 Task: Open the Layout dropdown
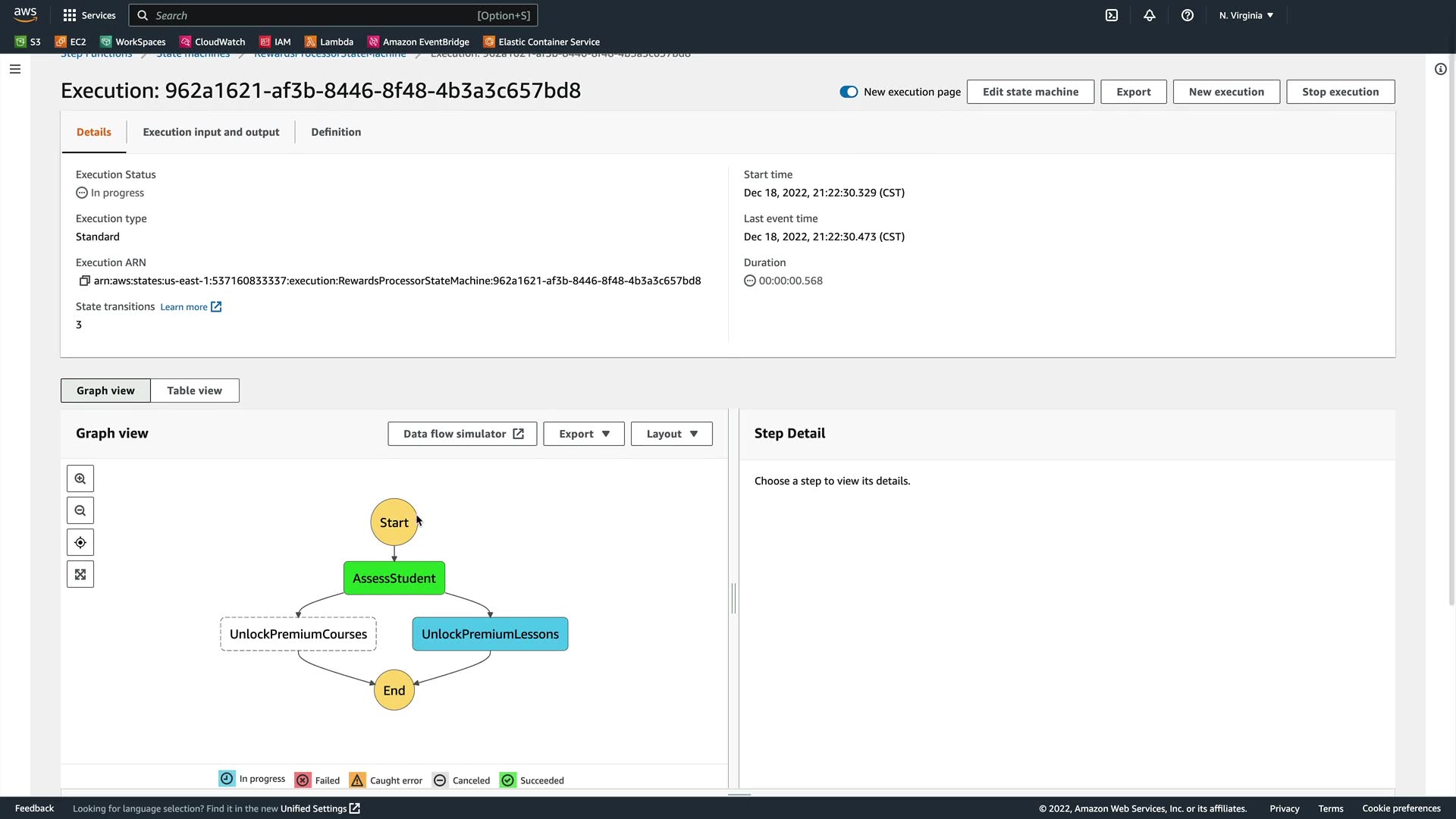pyautogui.click(x=671, y=434)
